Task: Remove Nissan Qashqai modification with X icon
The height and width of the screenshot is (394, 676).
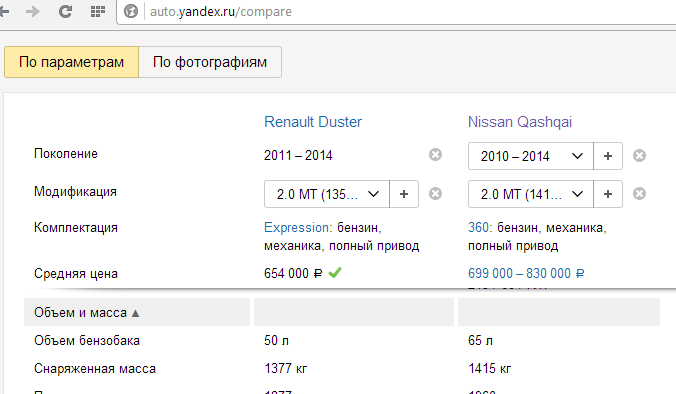Action: click(x=639, y=194)
